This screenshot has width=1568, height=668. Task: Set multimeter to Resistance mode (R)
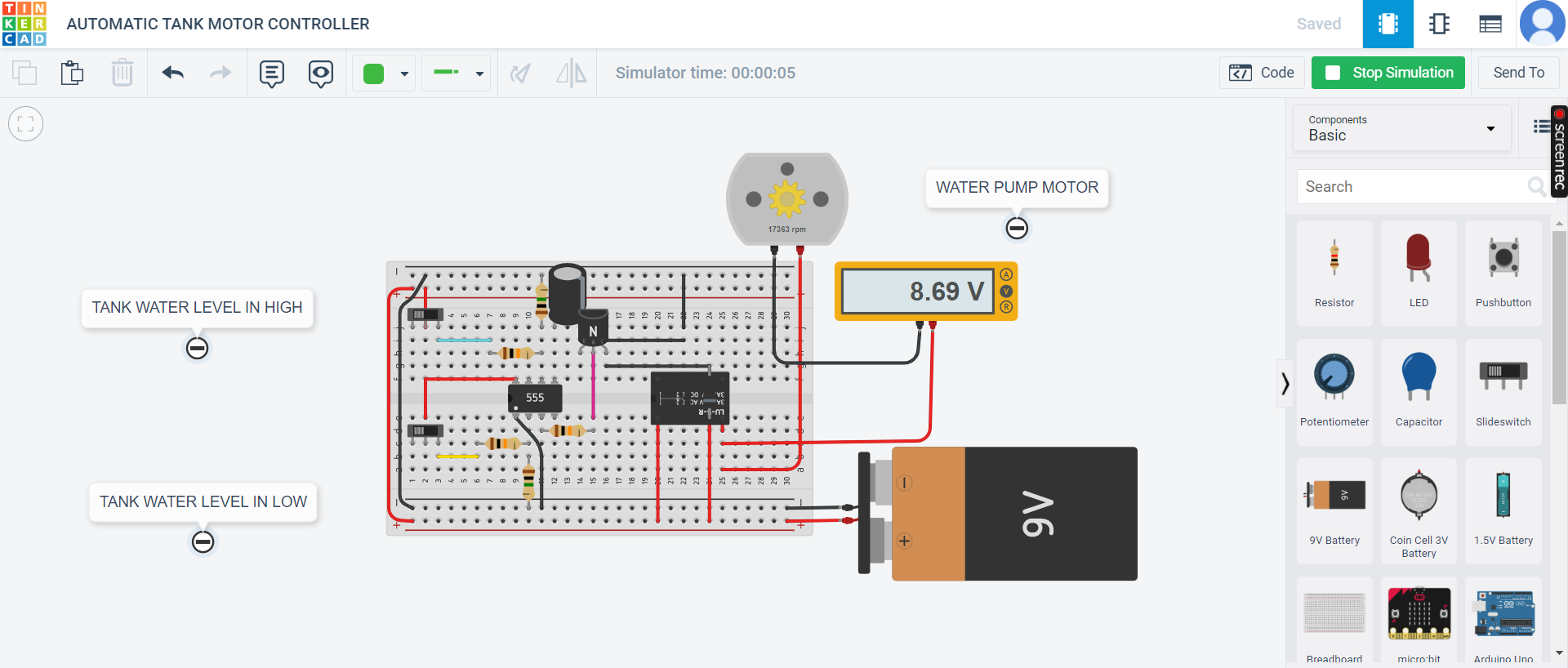[1006, 307]
